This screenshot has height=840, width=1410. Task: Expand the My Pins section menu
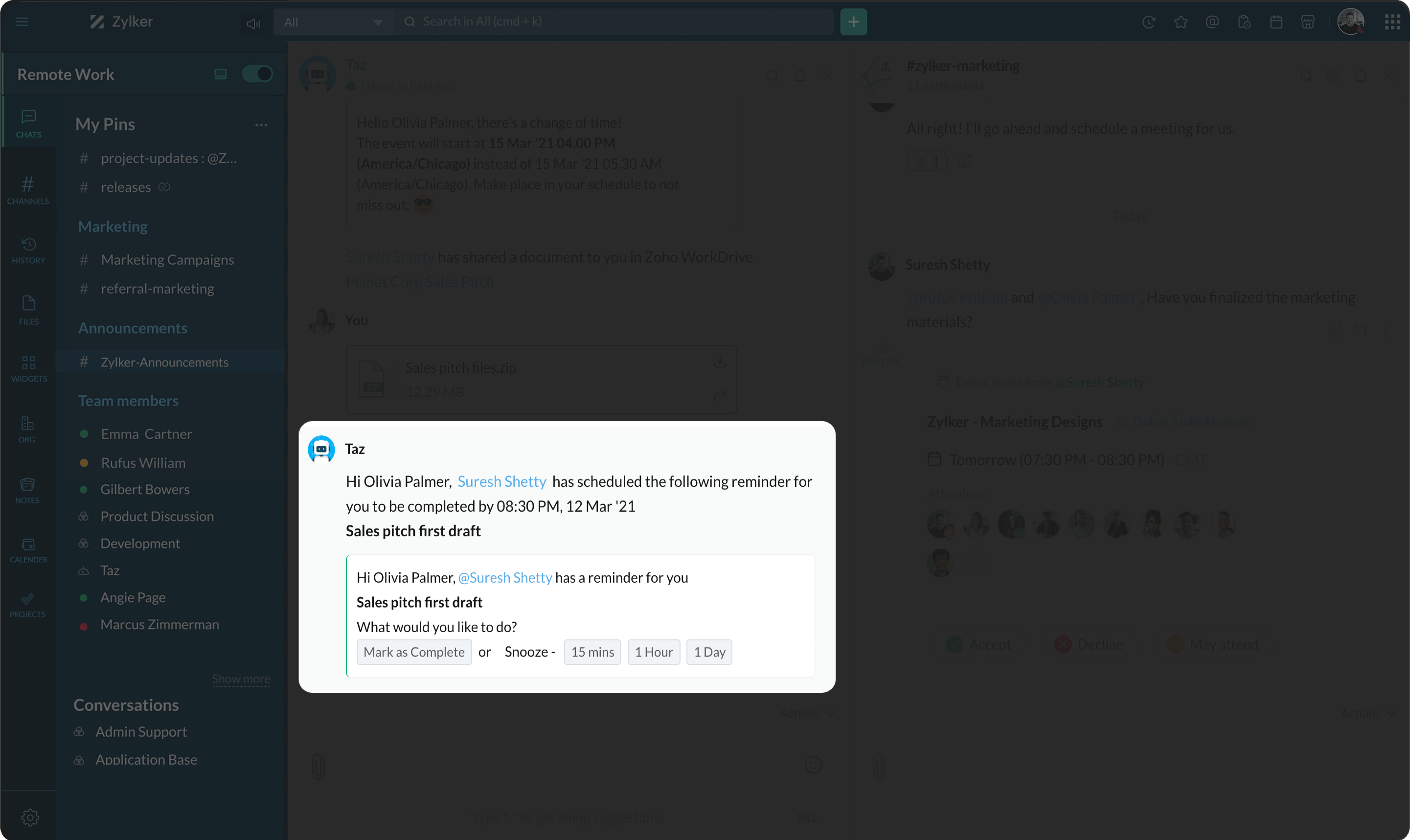pyautogui.click(x=260, y=124)
